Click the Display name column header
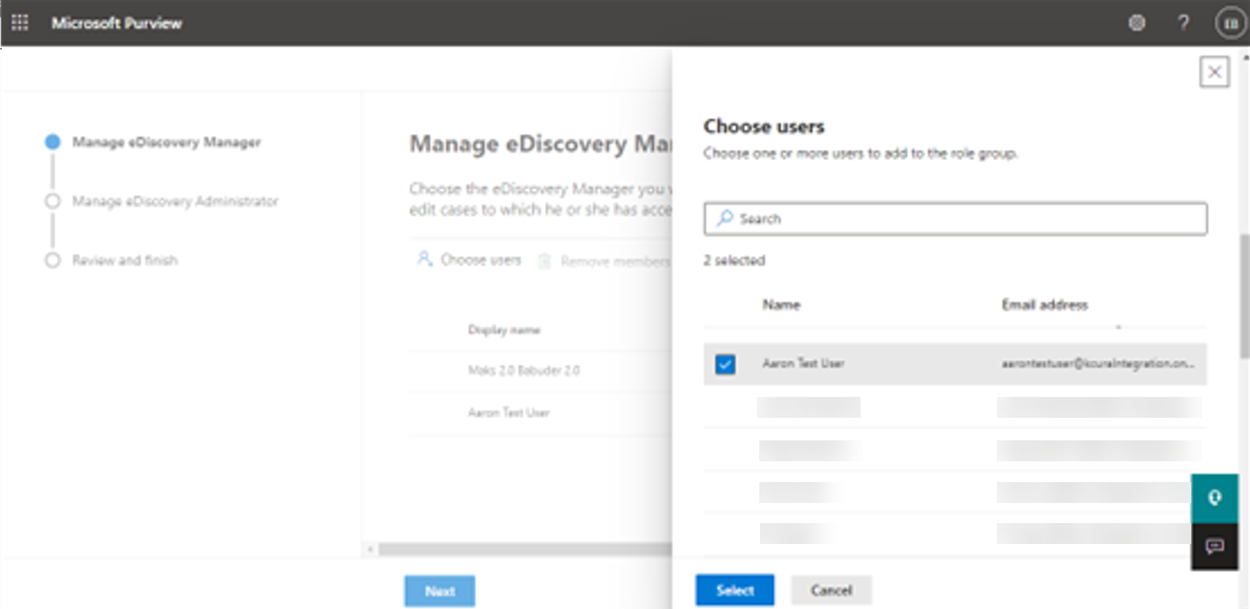Image resolution: width=1250 pixels, height=609 pixels. (x=504, y=330)
